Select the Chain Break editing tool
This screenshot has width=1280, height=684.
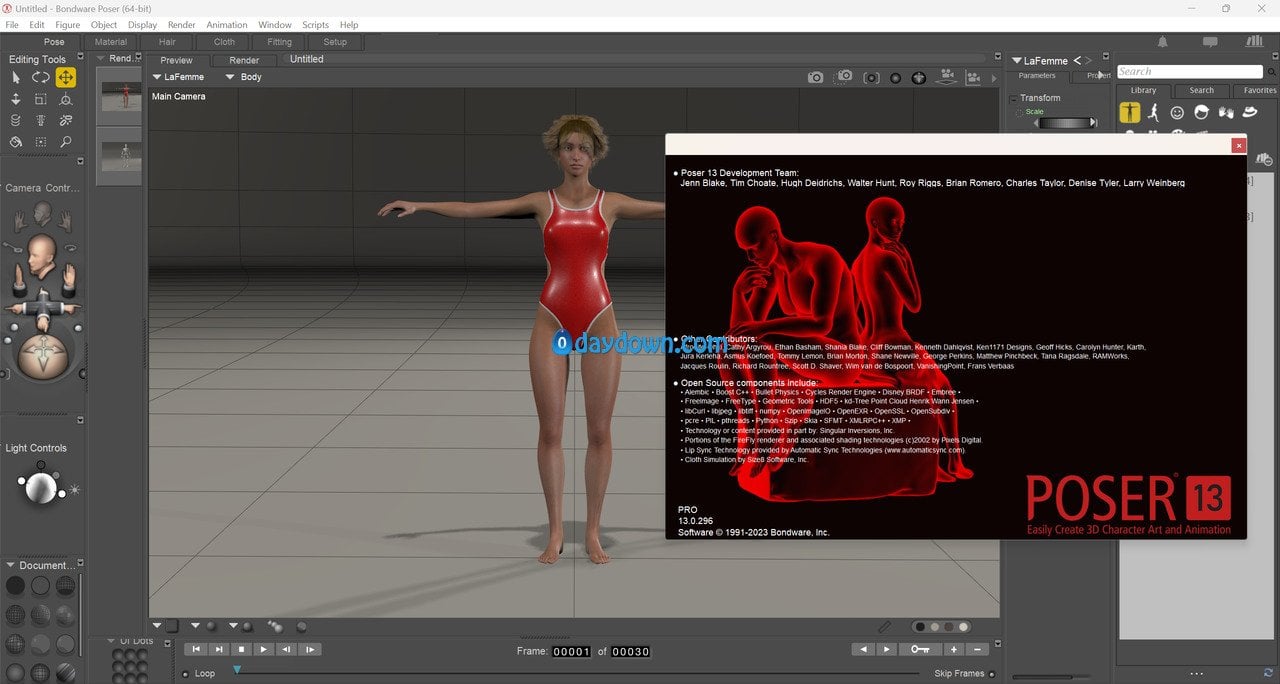click(x=65, y=120)
